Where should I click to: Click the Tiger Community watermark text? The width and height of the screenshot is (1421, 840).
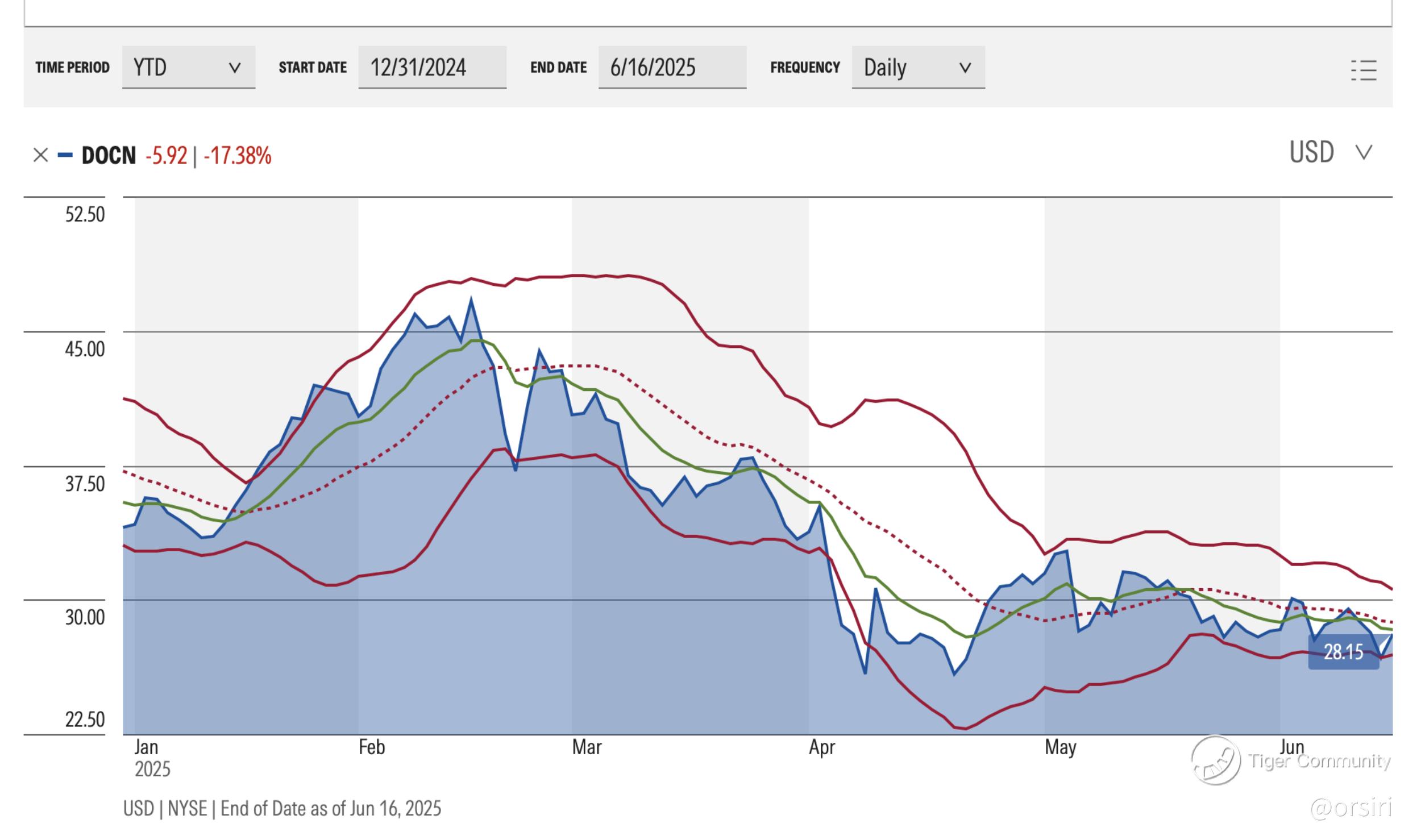click(1319, 760)
